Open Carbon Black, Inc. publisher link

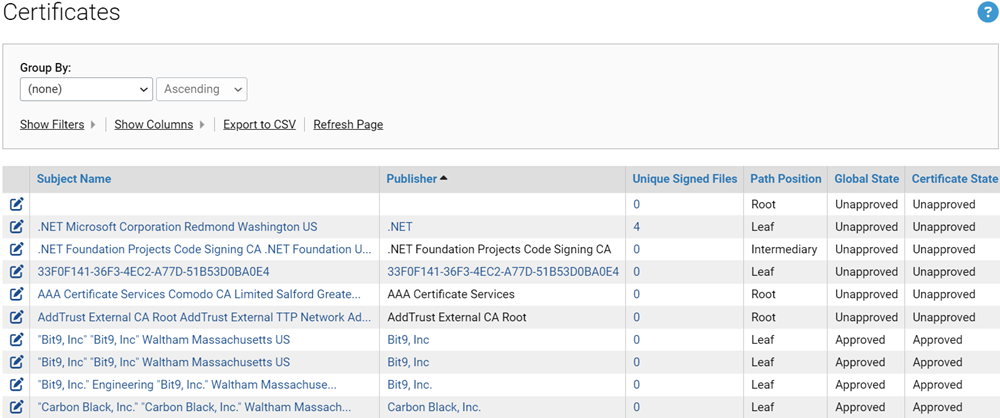click(x=434, y=407)
